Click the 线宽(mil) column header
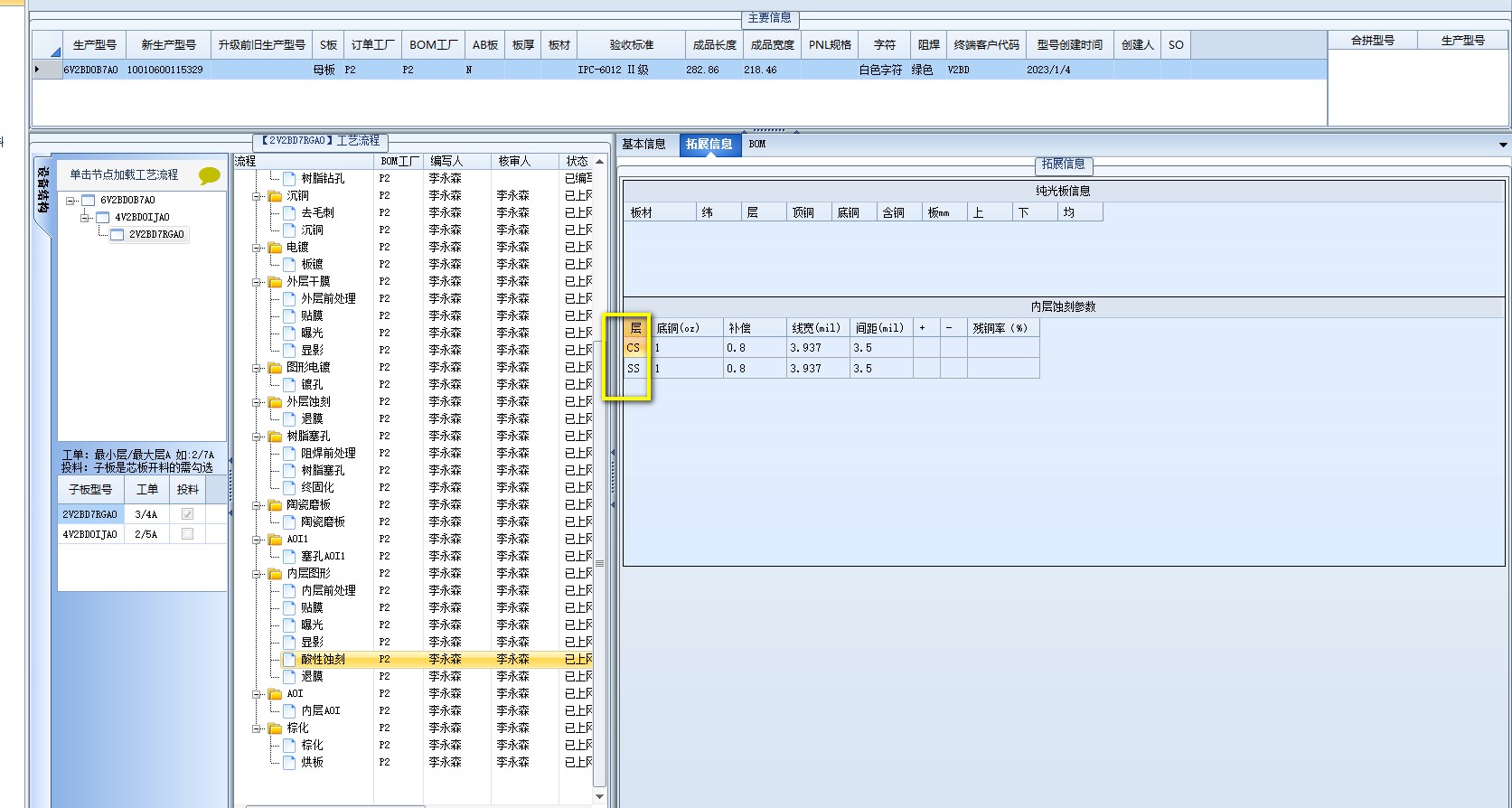The width and height of the screenshot is (1512, 808). point(818,328)
